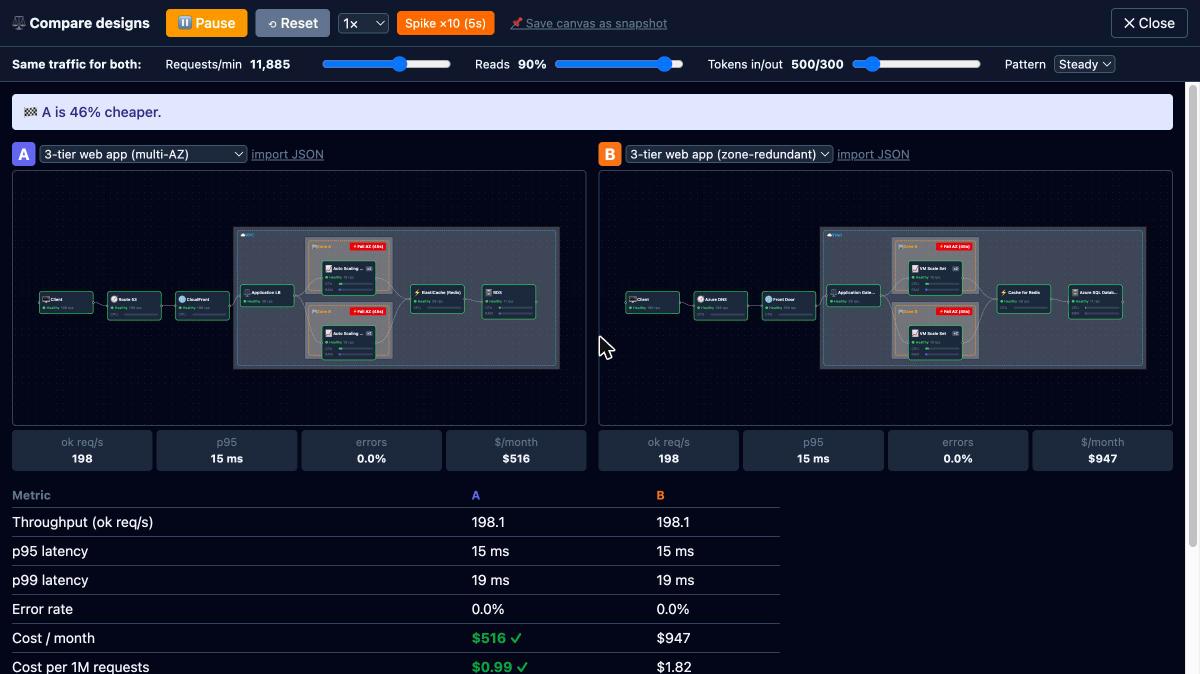Click the 'Throughput (ok req/s)' row label

82,522
